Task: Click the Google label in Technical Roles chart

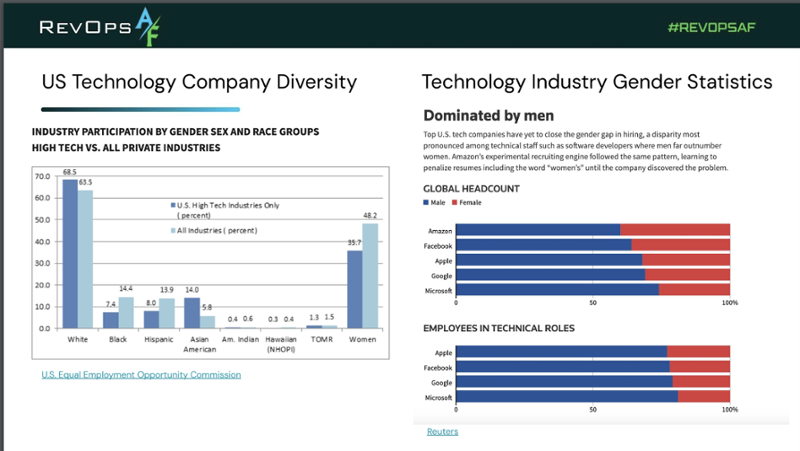Action: (x=441, y=383)
